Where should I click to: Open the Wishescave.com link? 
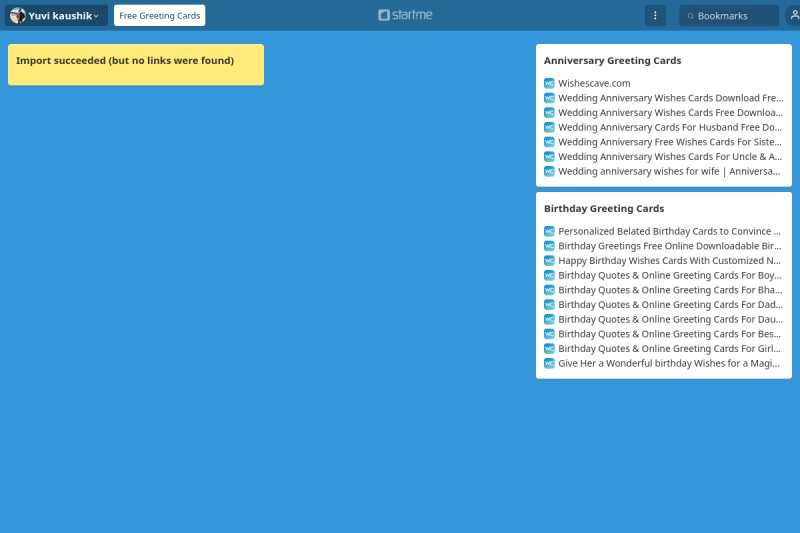594,83
